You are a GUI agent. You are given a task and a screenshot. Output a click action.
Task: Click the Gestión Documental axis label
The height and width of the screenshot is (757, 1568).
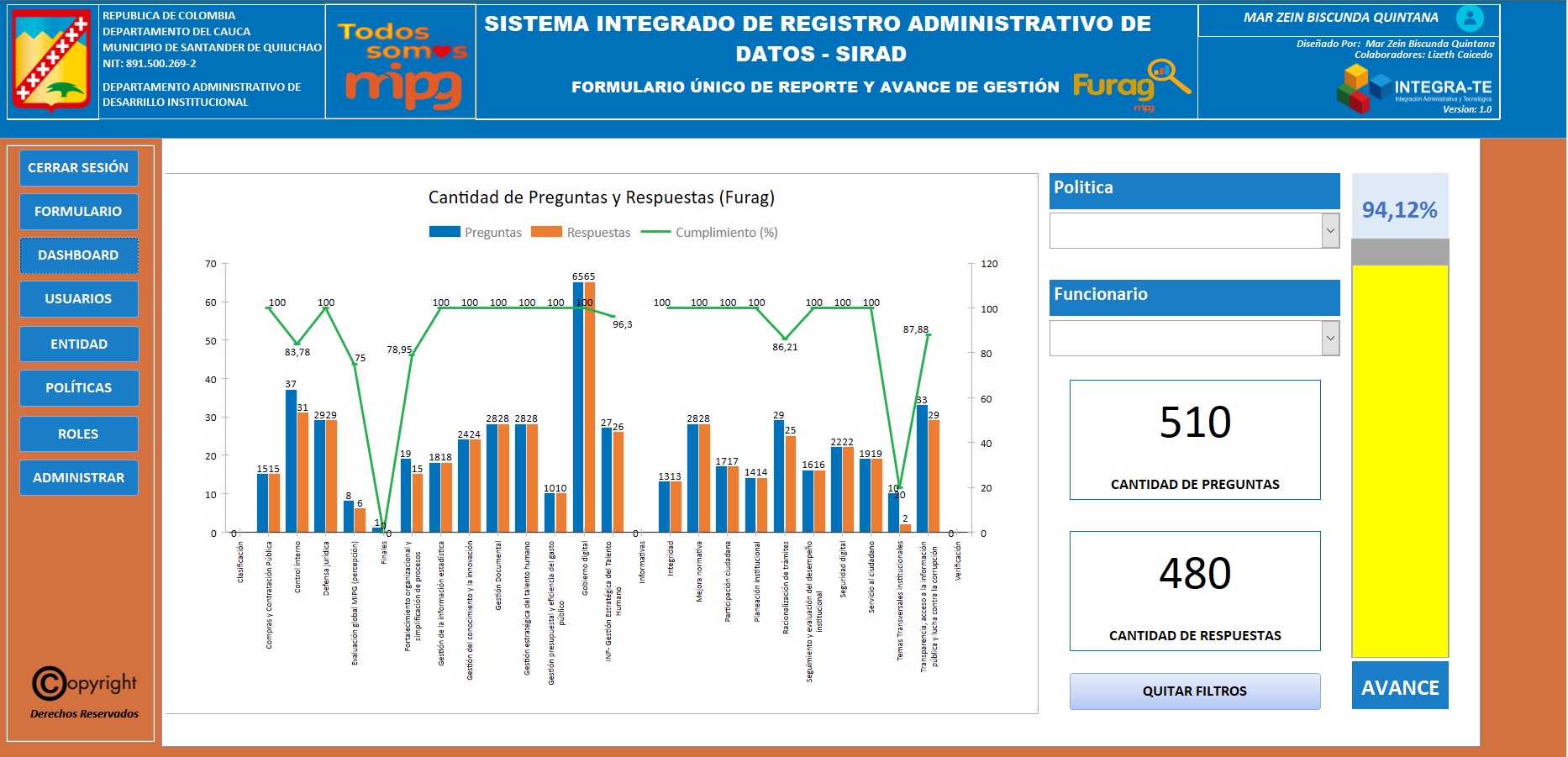(498, 576)
